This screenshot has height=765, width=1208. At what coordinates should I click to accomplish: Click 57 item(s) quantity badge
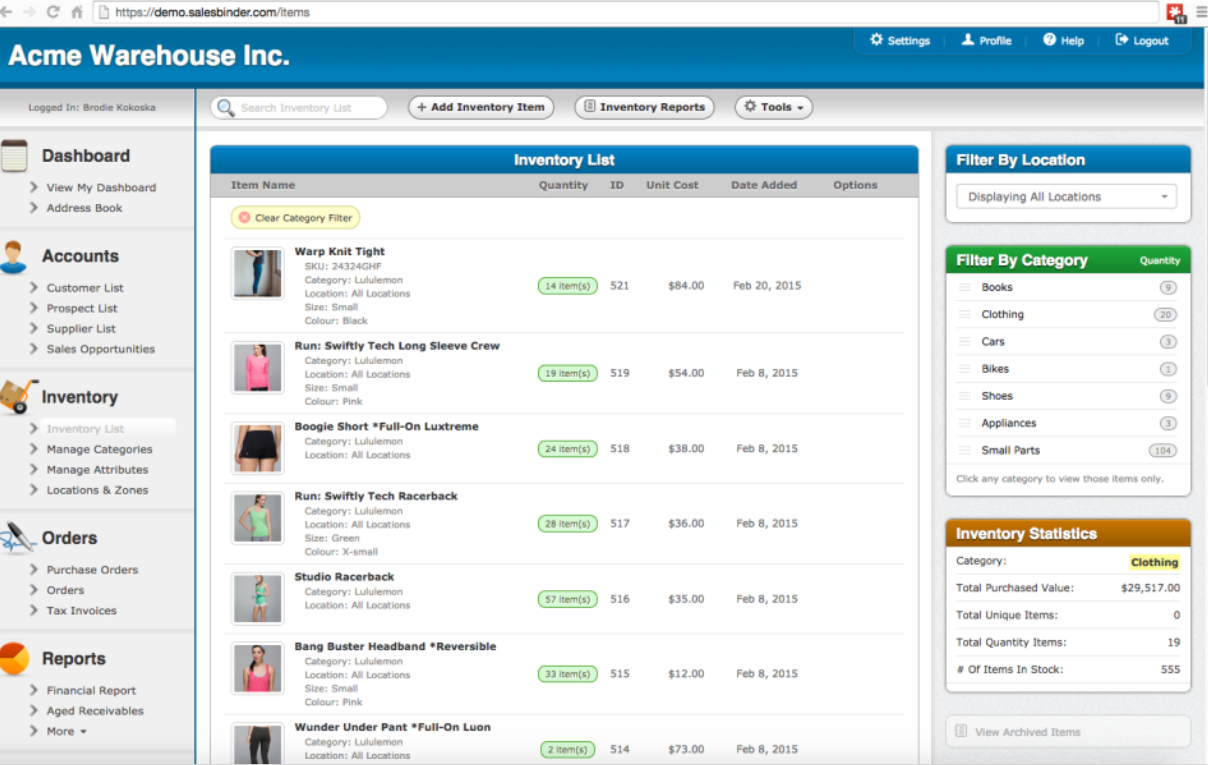567,599
